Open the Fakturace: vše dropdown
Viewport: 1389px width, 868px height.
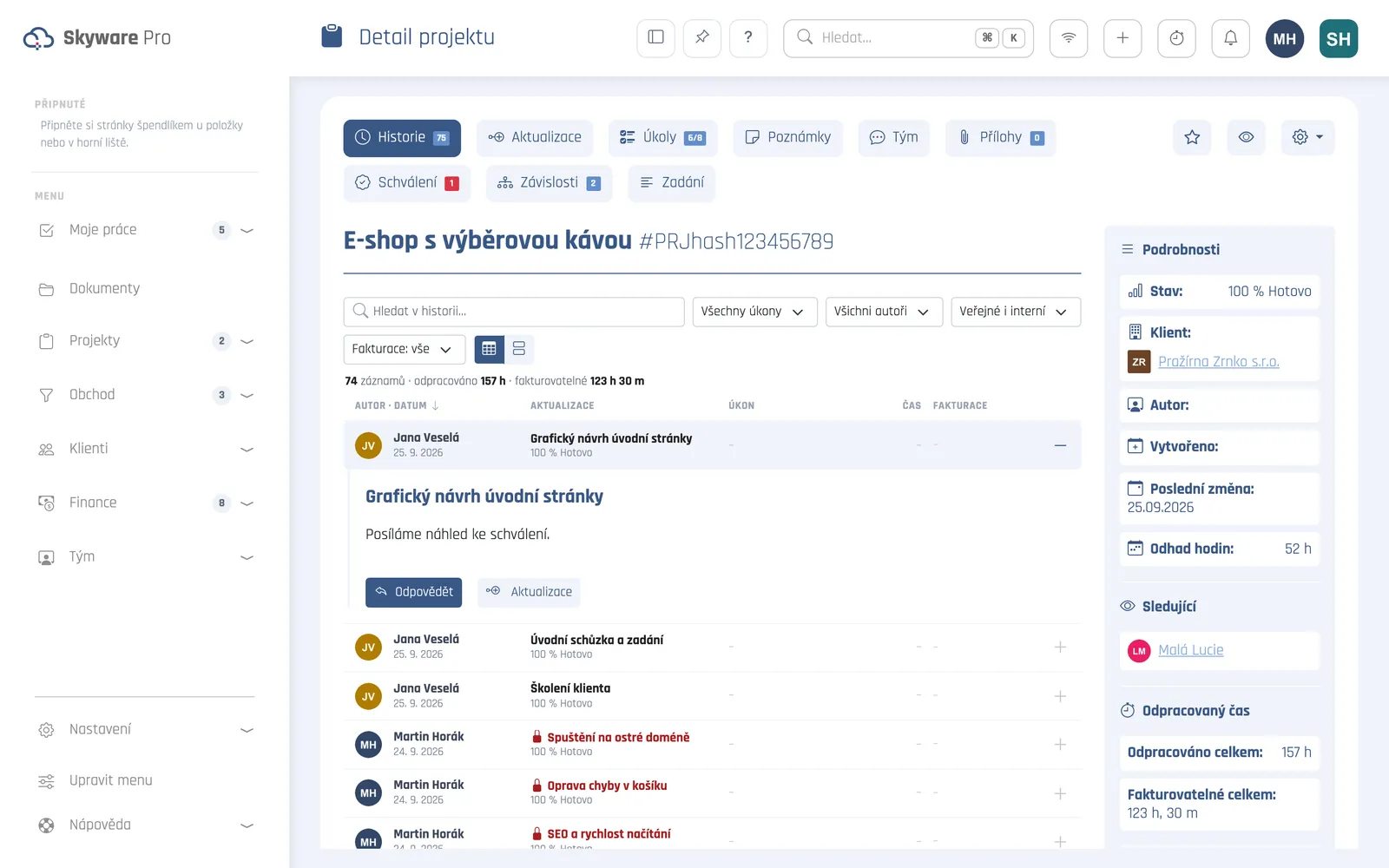point(405,349)
